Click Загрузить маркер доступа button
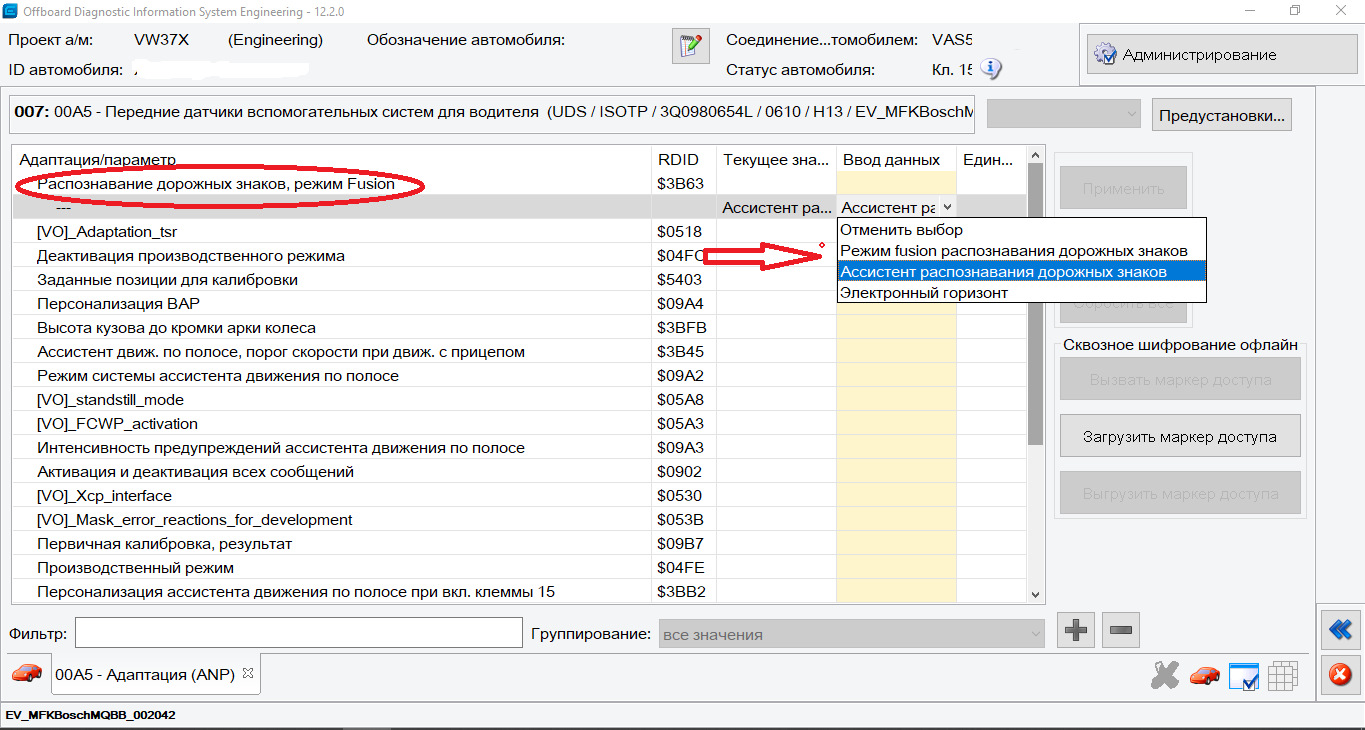The width and height of the screenshot is (1365, 730). pos(1180,436)
